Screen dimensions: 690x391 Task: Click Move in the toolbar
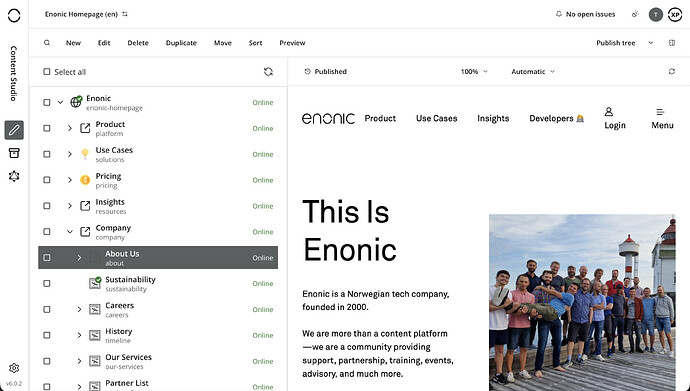[223, 43]
